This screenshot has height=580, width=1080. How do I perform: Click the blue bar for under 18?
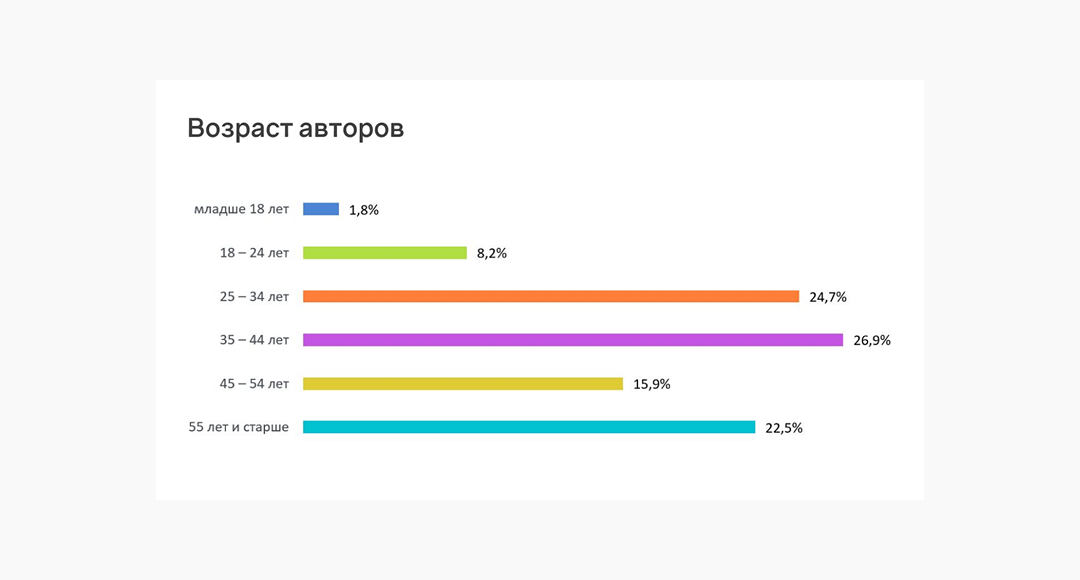coord(321,209)
